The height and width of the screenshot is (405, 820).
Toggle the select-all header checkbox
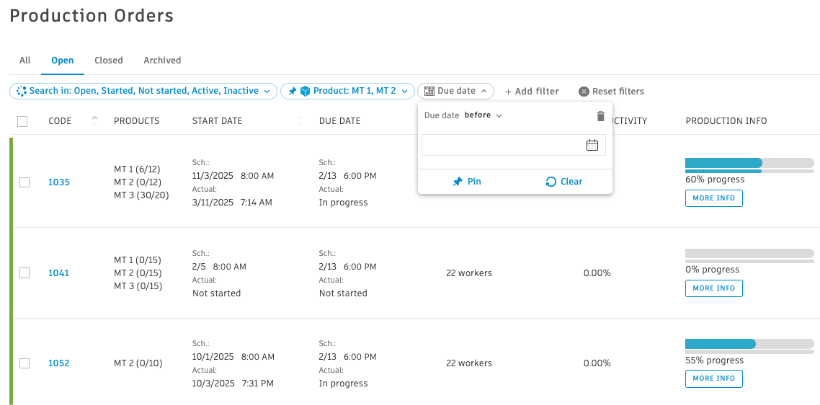click(22, 121)
